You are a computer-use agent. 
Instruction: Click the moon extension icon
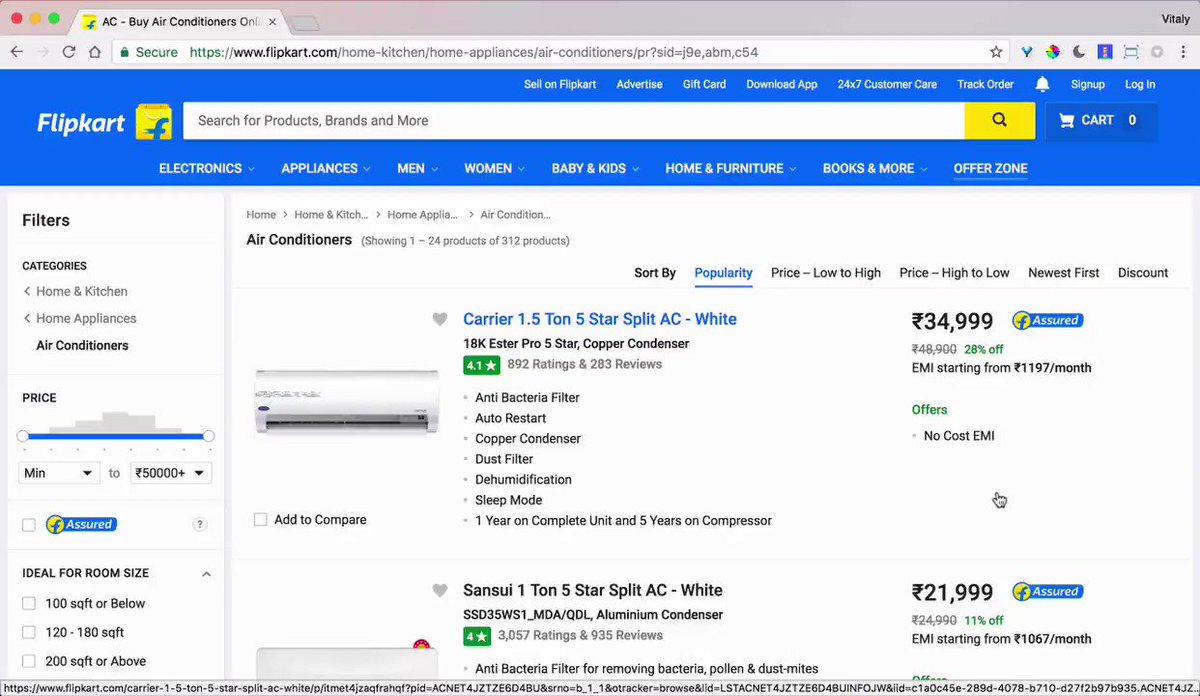point(1079,52)
